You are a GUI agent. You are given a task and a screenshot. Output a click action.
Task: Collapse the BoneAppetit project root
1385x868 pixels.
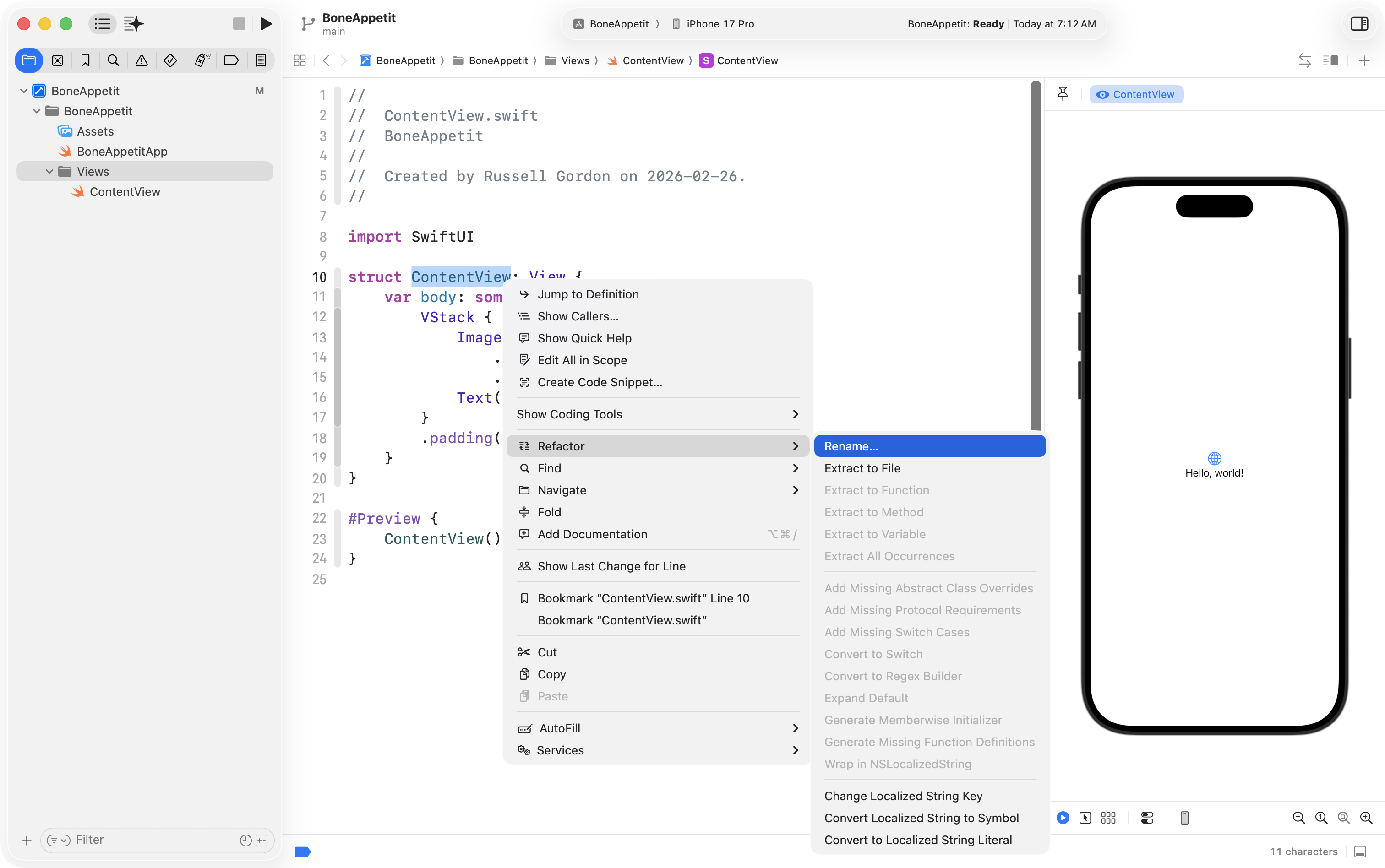tap(23, 91)
